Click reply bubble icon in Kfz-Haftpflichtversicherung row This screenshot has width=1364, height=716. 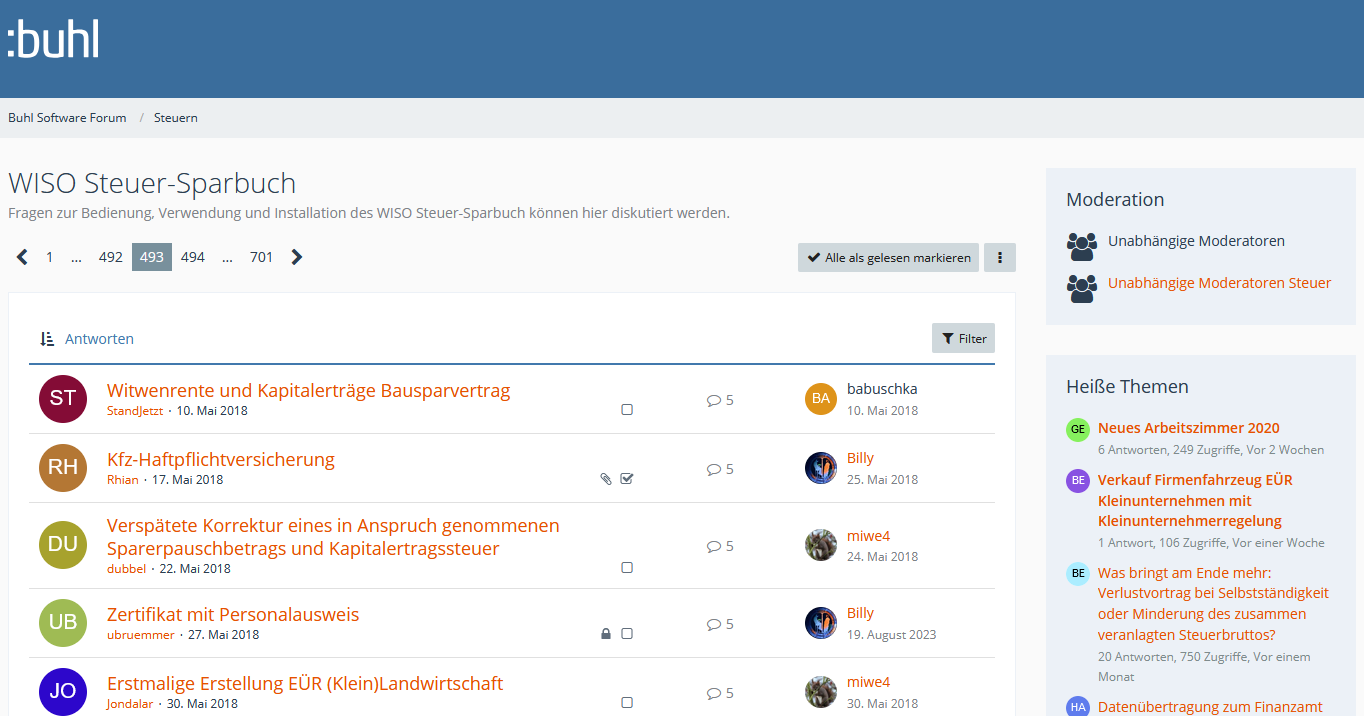[x=714, y=469]
